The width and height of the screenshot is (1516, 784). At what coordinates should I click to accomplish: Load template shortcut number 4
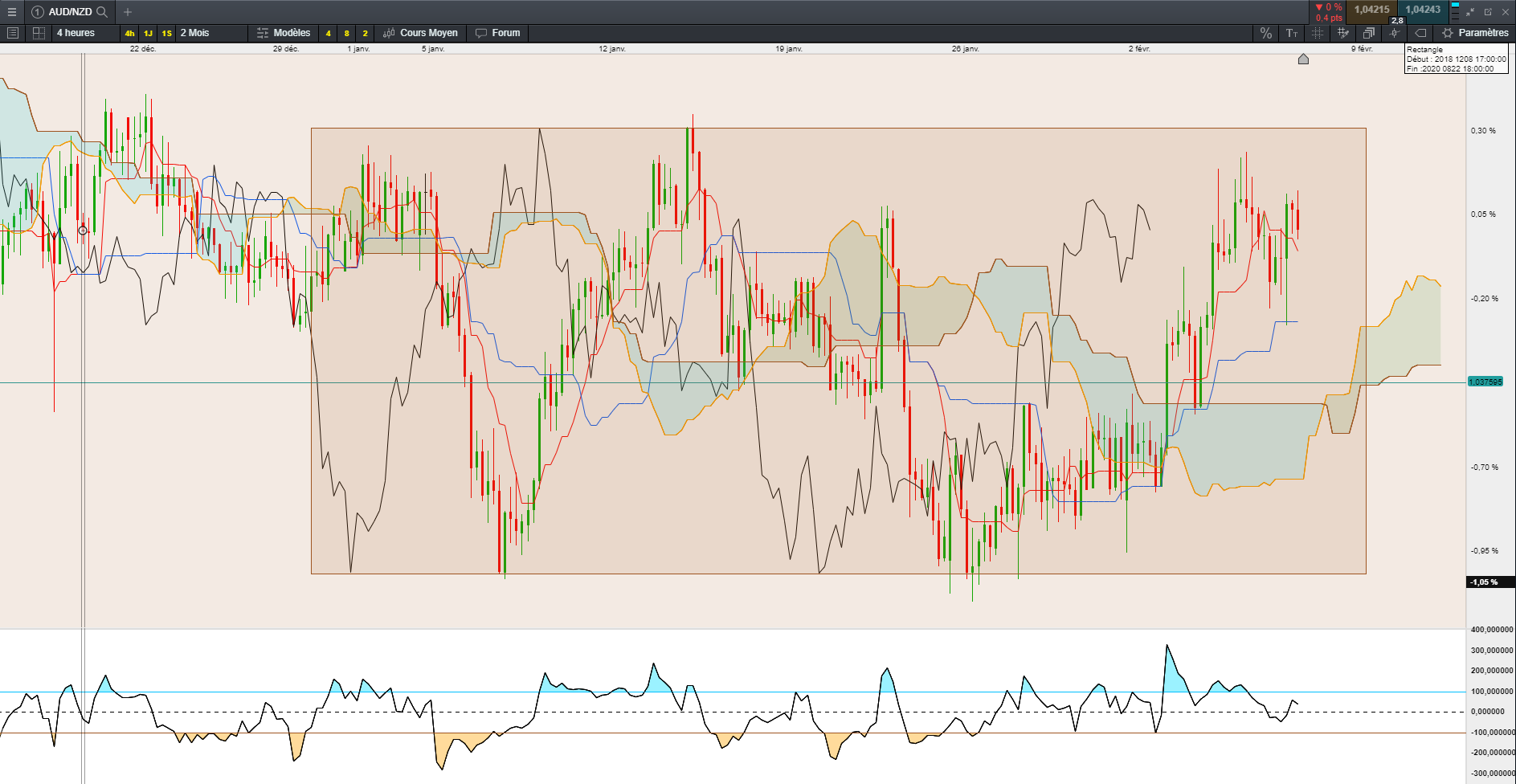coord(328,33)
